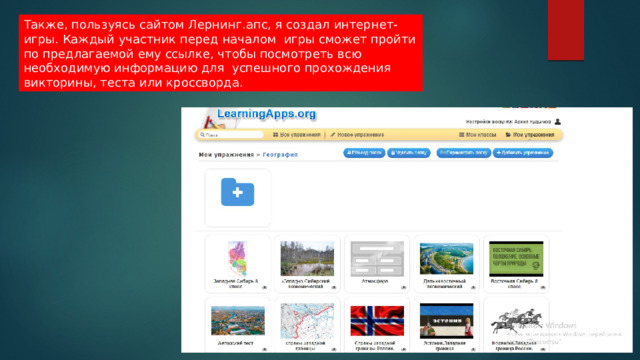This screenshot has height=360, width=640.
Task: Click the 'Атмосфера' exercise title text
Action: click(375, 281)
